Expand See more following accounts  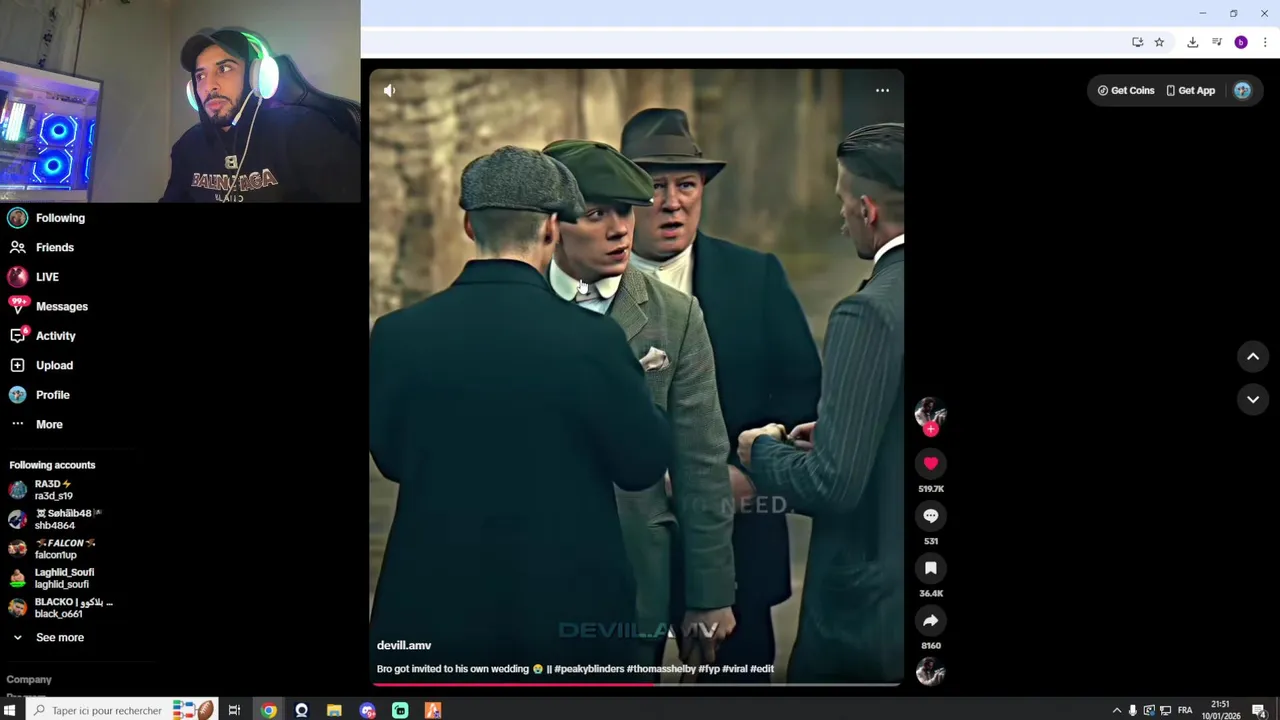pos(47,637)
